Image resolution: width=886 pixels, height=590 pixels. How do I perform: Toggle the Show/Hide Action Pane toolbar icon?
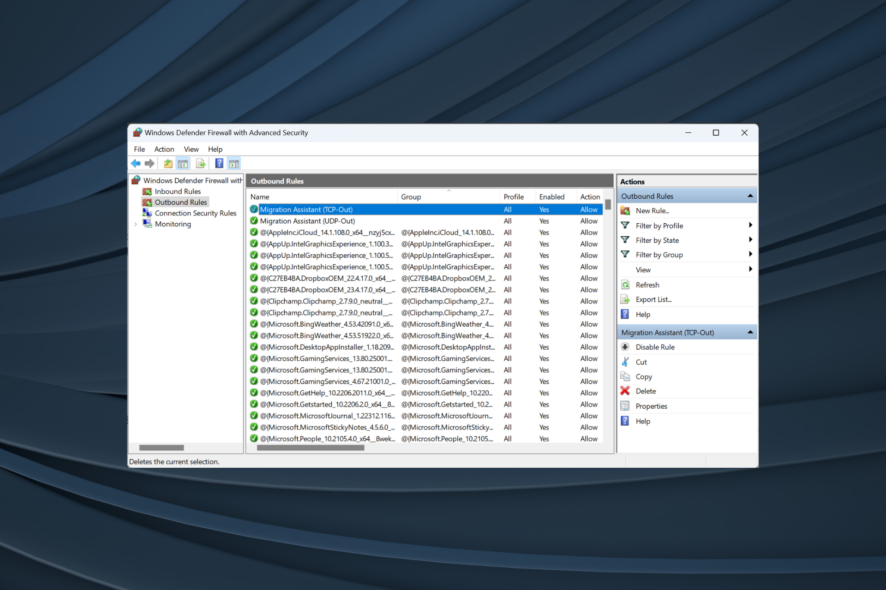[234, 163]
